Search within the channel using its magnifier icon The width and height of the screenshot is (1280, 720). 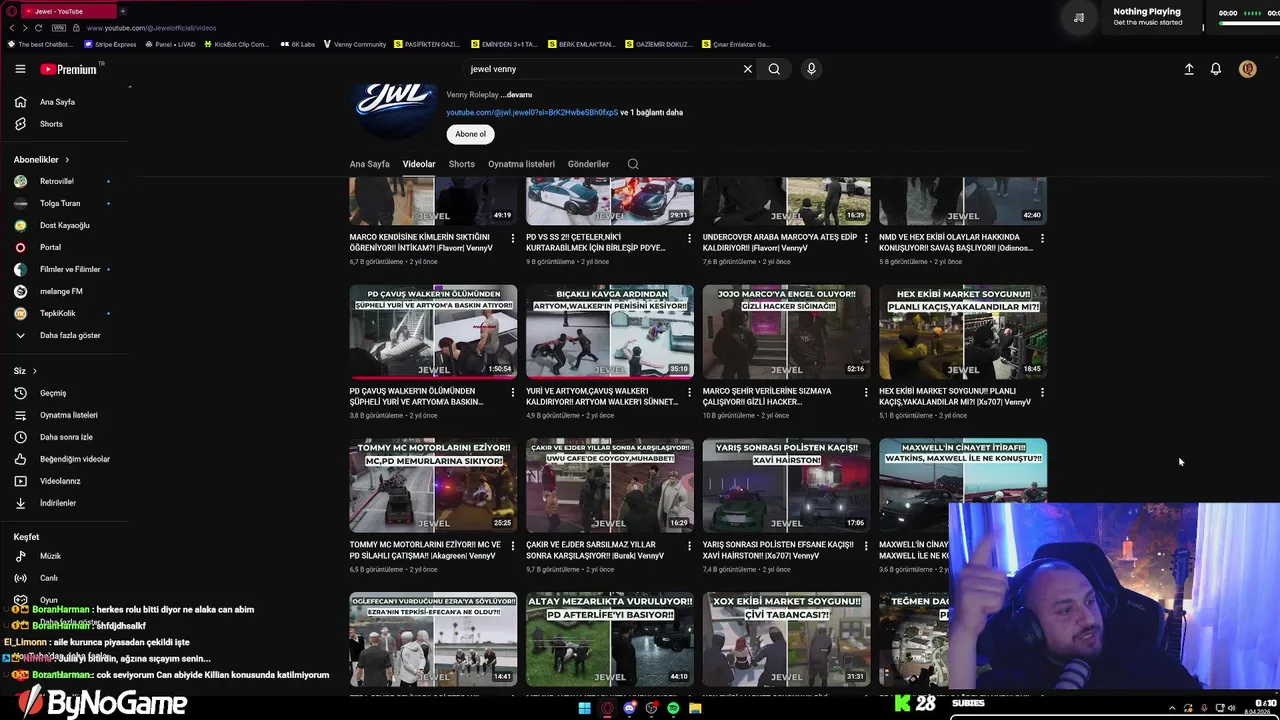633,164
